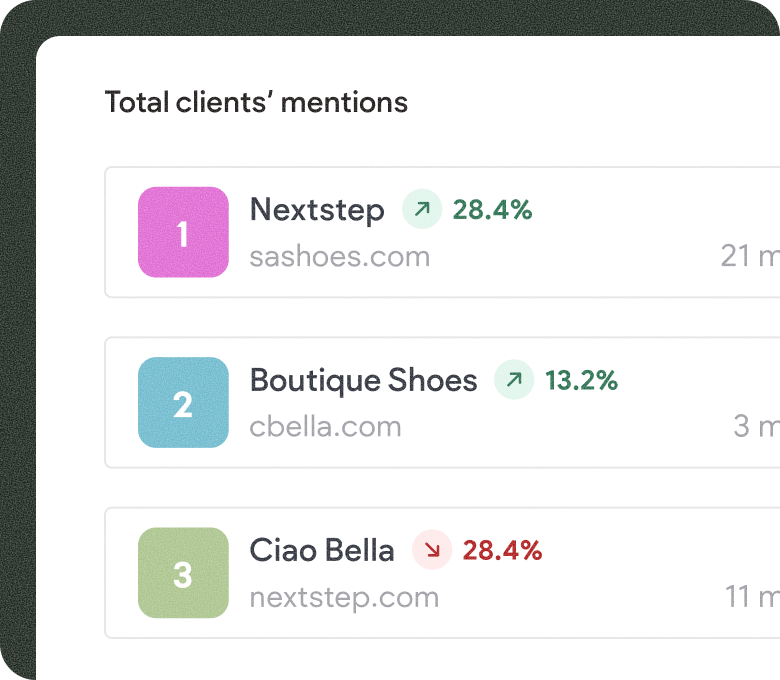This screenshot has height=680, width=780.
Task: Click the red 28.4% decrease value
Action: coord(502,550)
